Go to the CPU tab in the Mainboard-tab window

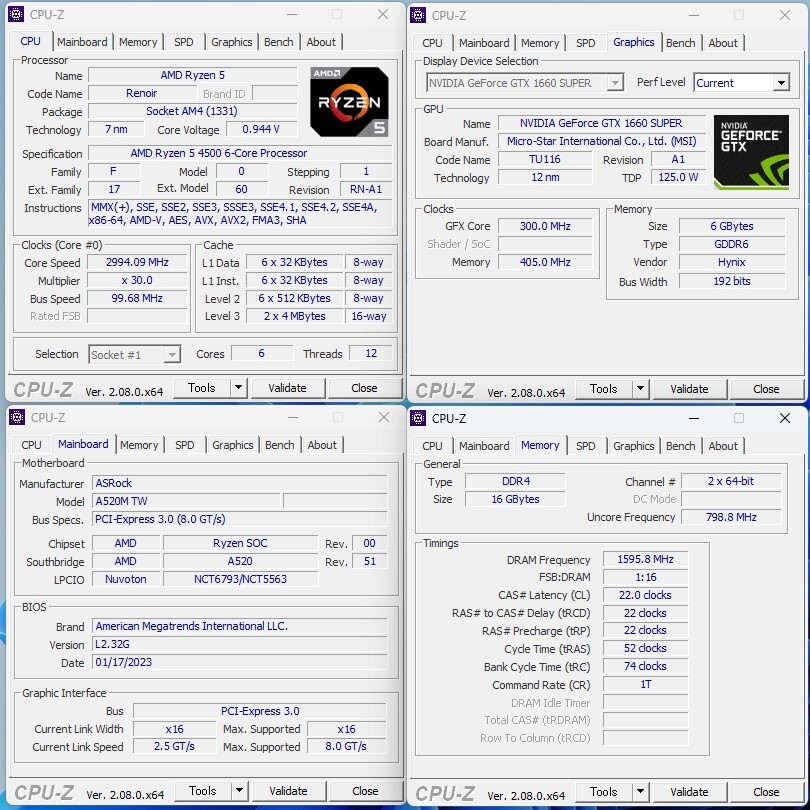[x=31, y=445]
